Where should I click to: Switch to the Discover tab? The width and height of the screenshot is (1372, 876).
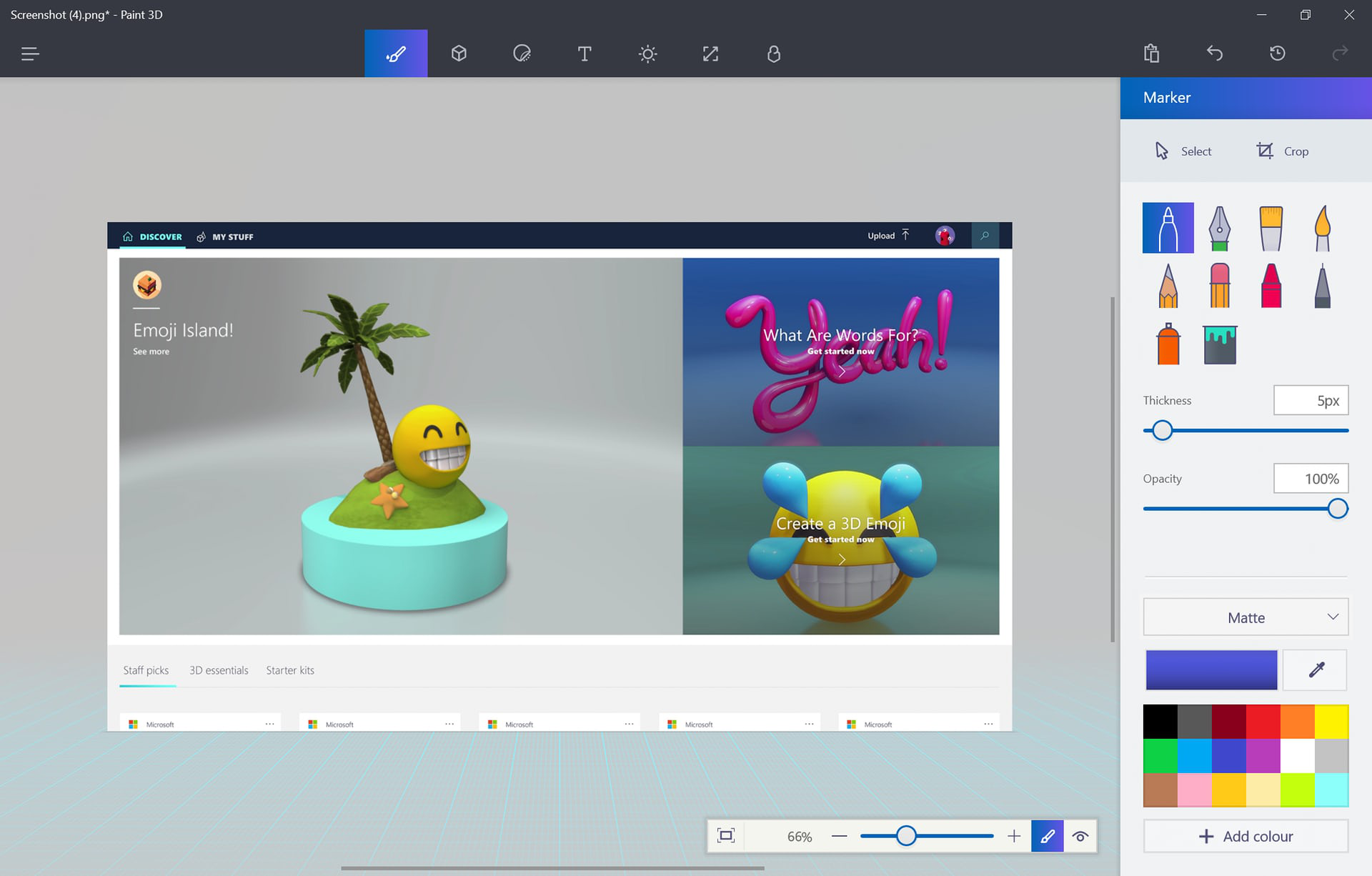[x=159, y=237]
